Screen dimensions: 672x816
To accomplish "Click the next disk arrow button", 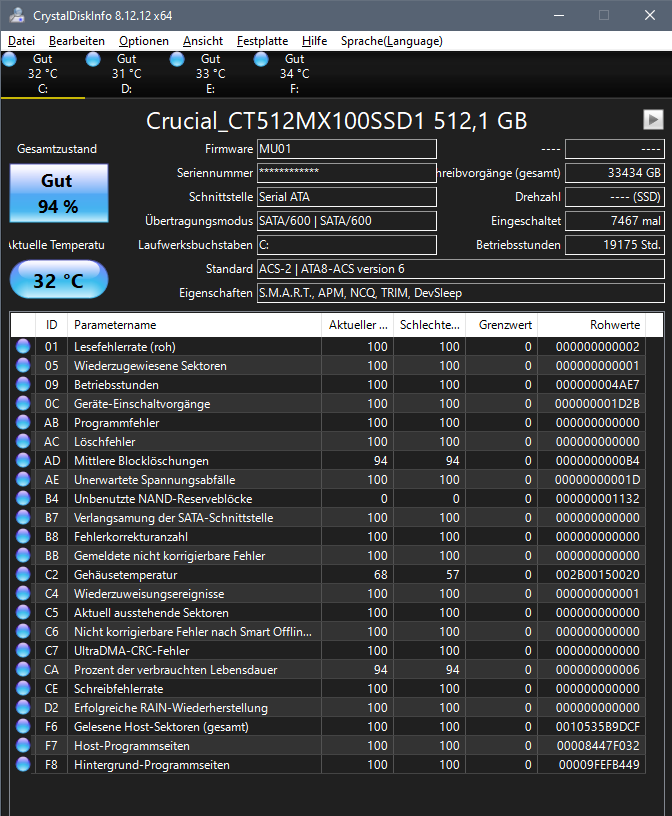I will coord(653,119).
